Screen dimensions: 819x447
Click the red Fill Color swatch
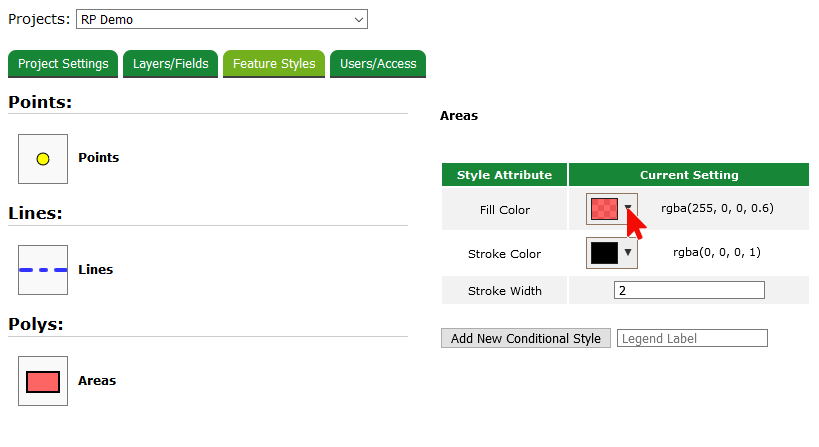pos(604,209)
